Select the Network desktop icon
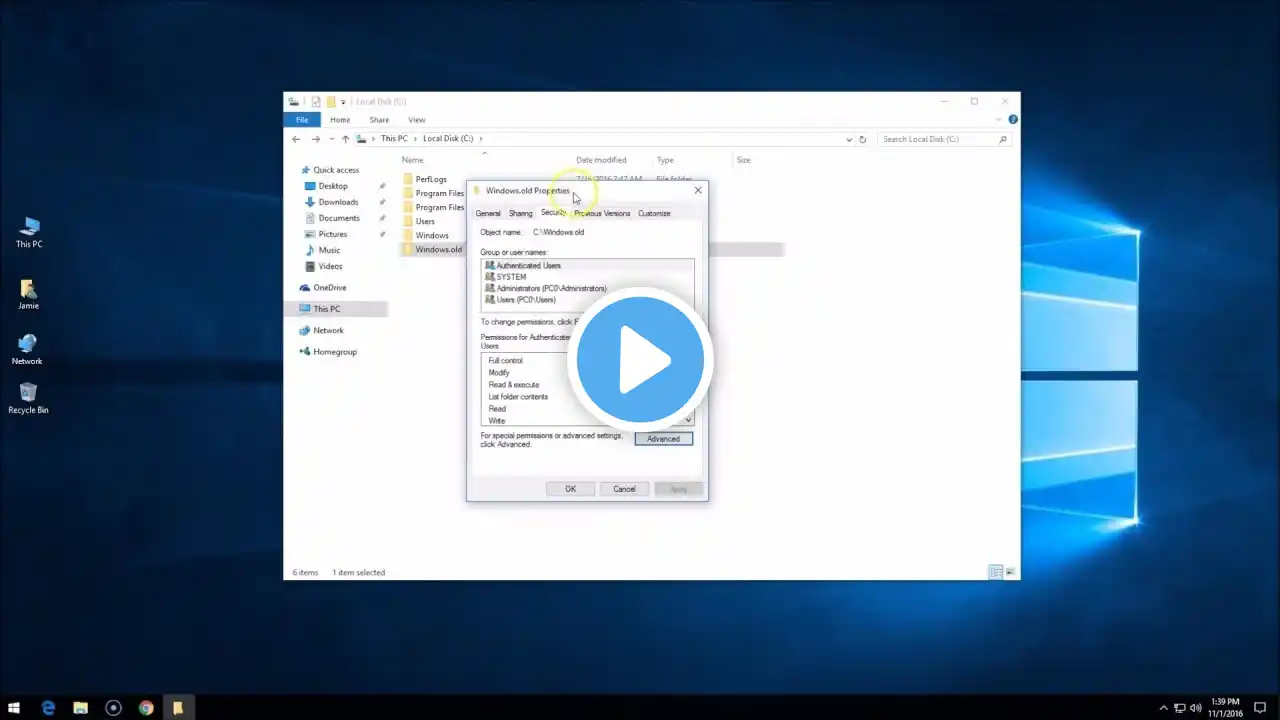The height and width of the screenshot is (720, 1280). (x=27, y=349)
